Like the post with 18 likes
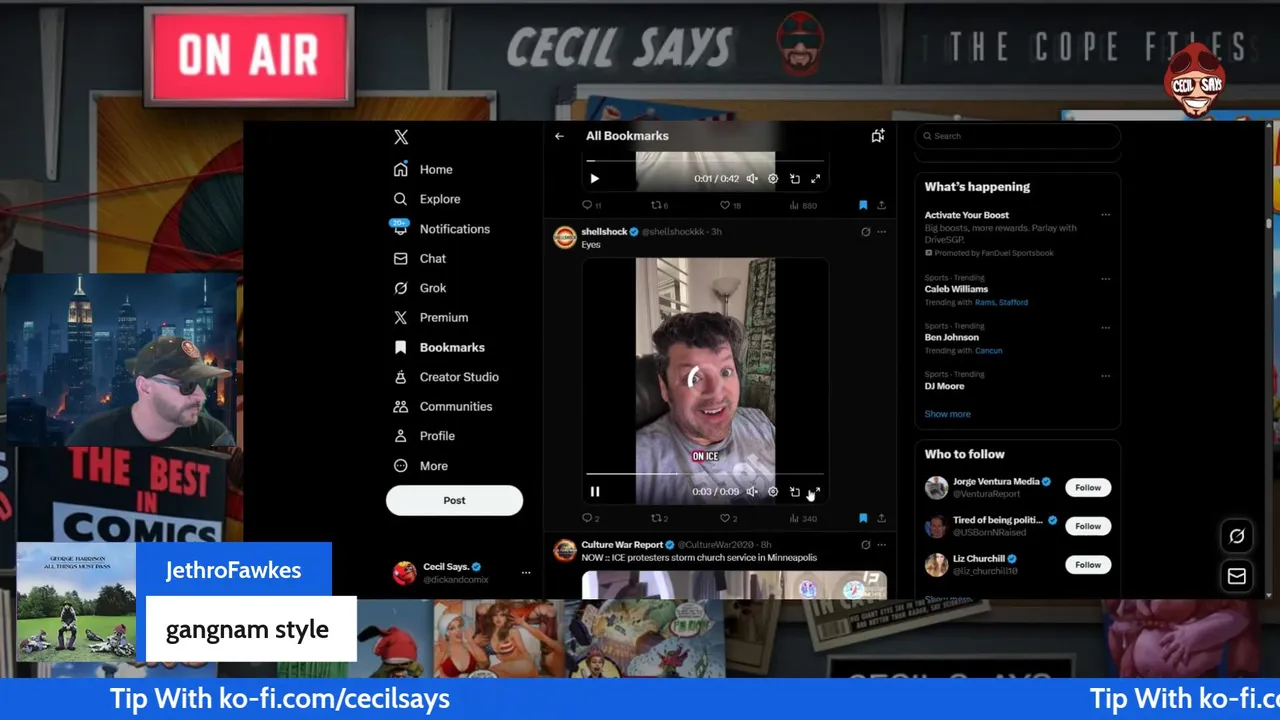The height and width of the screenshot is (720, 1280). click(x=730, y=205)
